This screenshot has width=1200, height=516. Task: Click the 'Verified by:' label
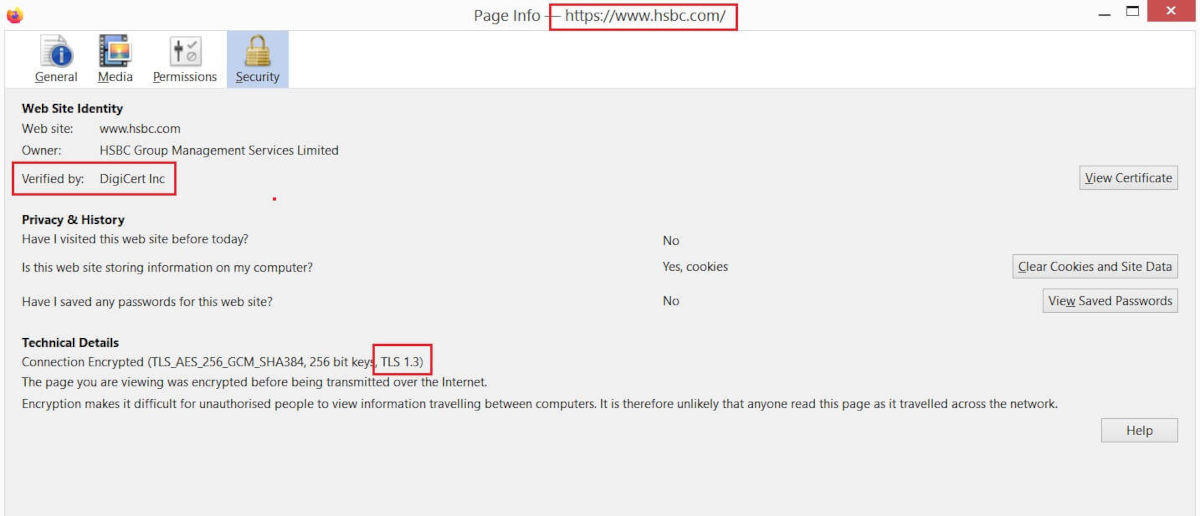tap(53, 179)
